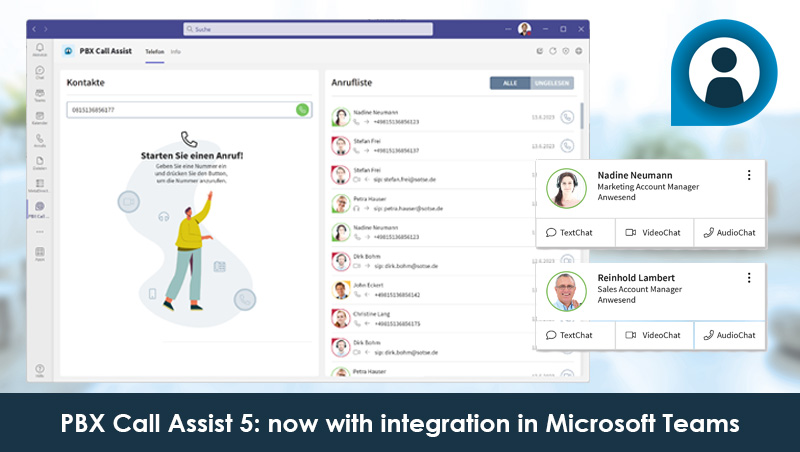800x452 pixels.
Task: Call back Stefan Frei at +49815136856137
Action: (567, 146)
